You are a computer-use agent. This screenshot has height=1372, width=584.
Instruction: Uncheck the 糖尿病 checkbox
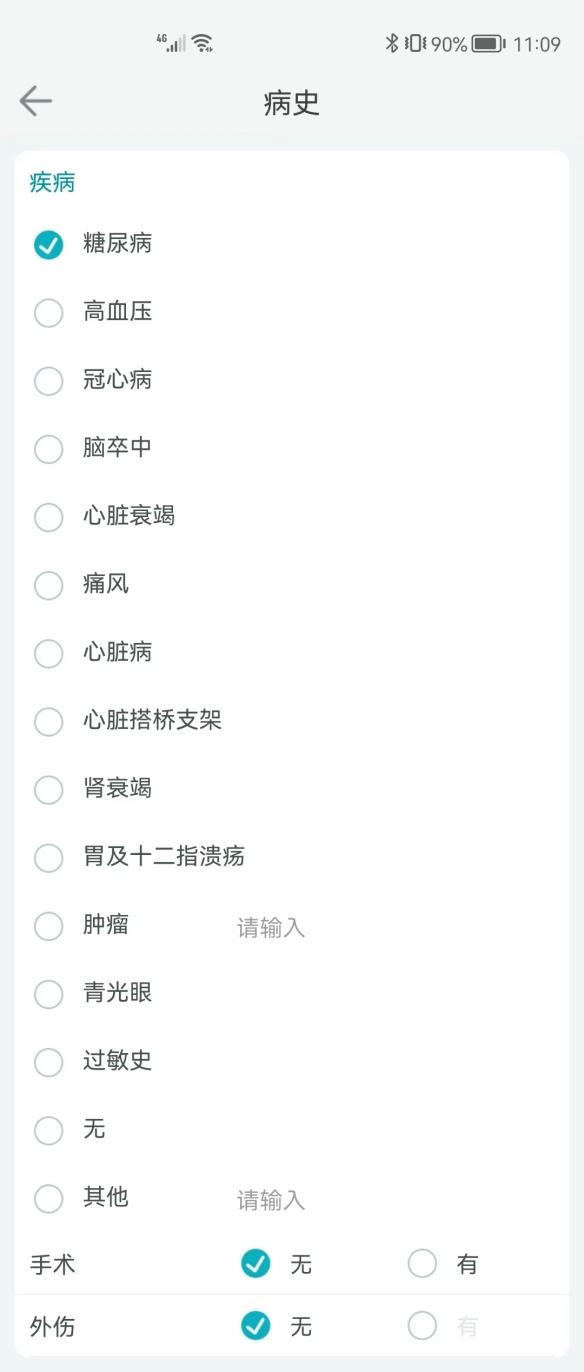48,244
